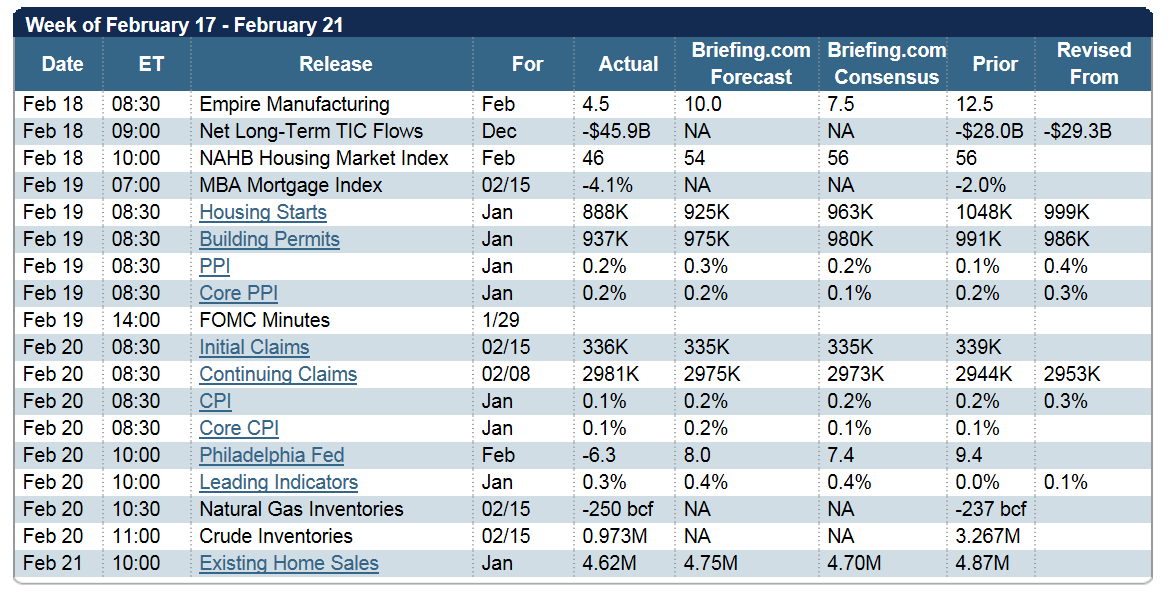Click the Empire Manufacturing release name

(294, 104)
